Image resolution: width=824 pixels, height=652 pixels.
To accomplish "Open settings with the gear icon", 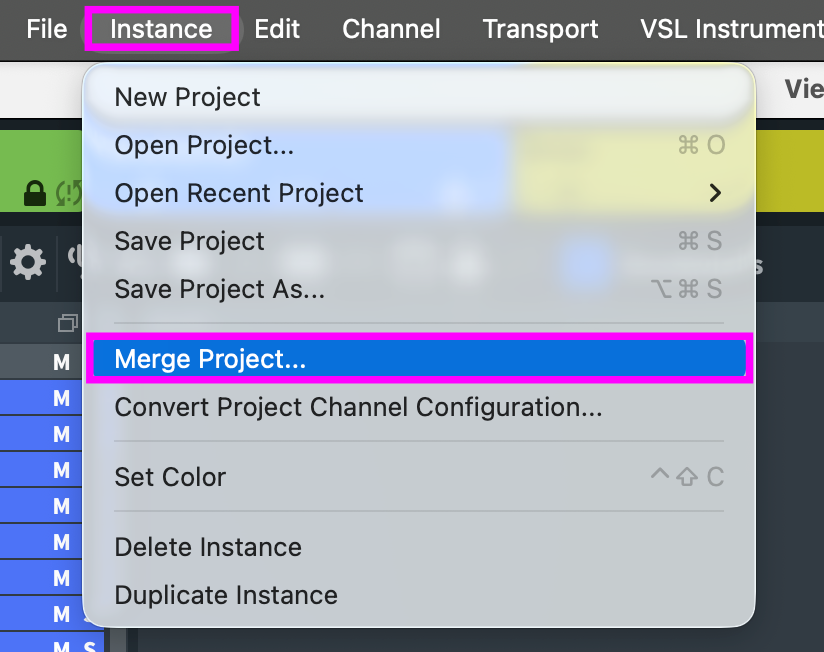I will coord(27,263).
